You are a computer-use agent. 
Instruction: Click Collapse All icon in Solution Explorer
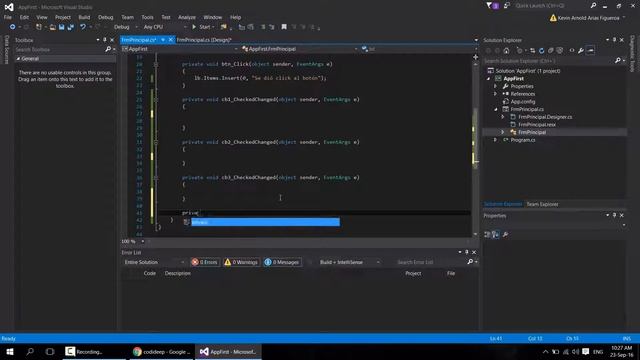(x=551, y=51)
